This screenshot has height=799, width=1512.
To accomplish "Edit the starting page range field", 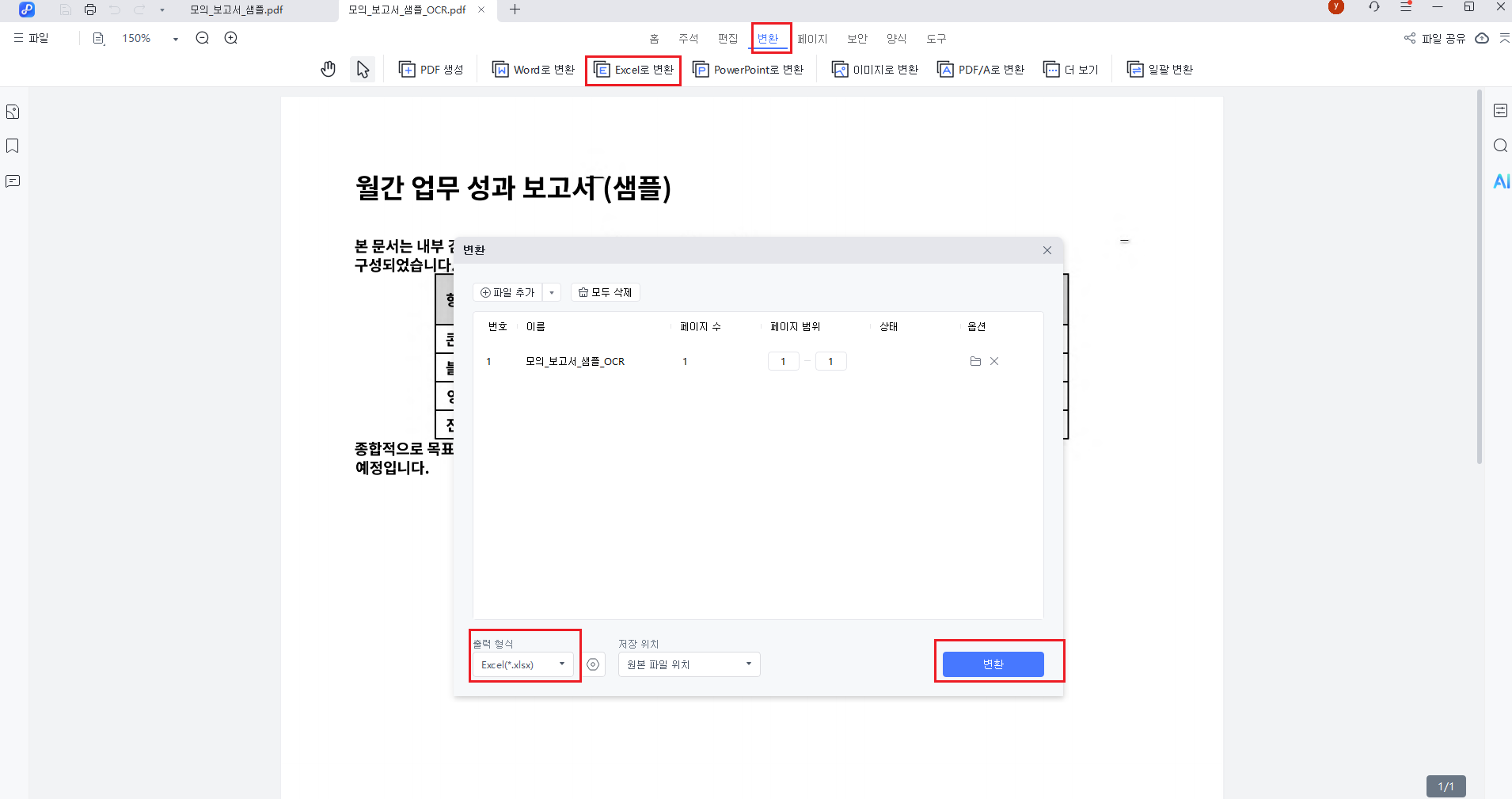I will (783, 361).
